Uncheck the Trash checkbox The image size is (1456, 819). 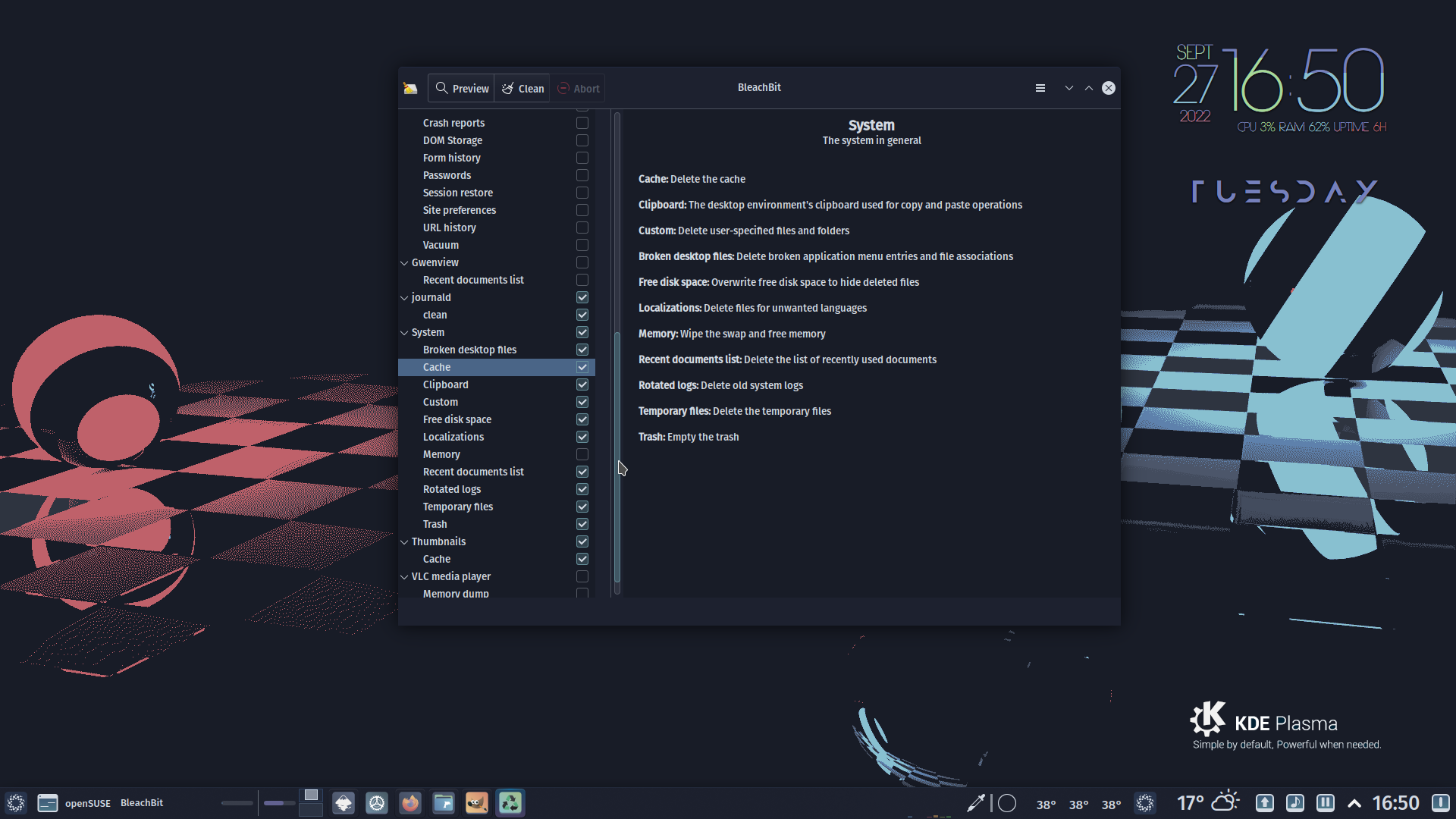click(582, 524)
